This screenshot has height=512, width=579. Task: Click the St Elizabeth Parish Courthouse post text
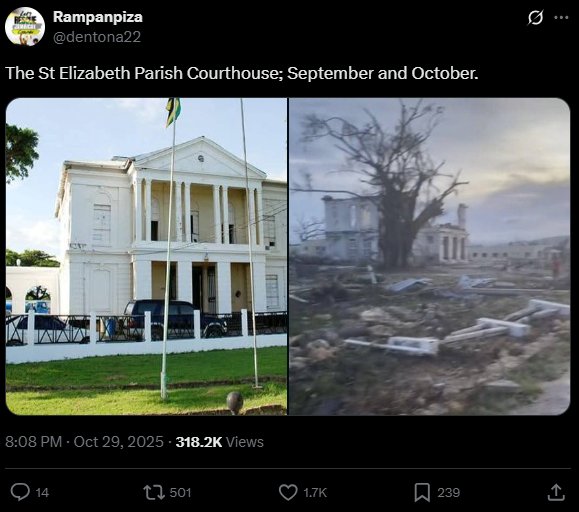(x=242, y=73)
